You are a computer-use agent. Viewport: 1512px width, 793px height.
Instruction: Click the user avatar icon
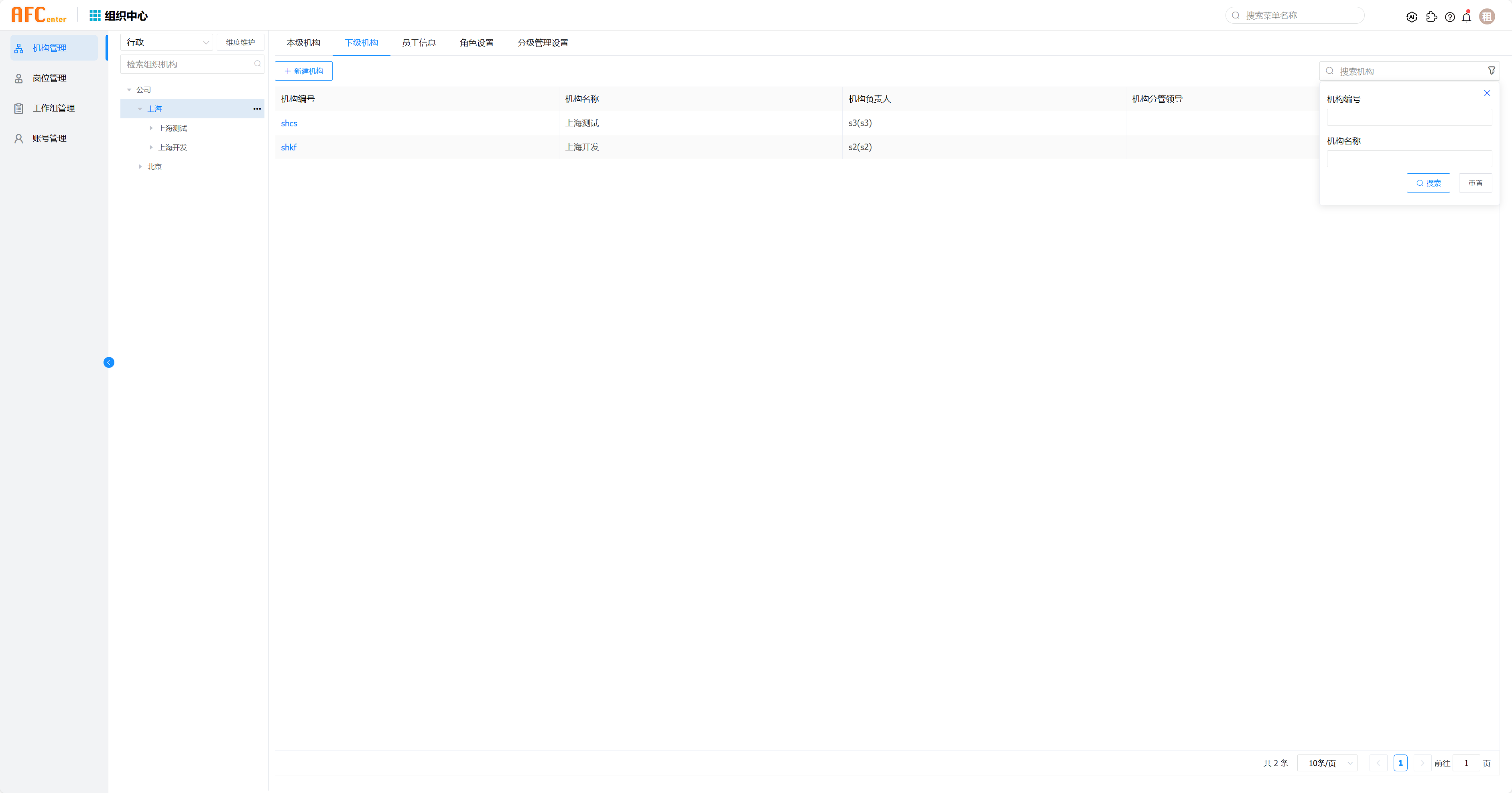tap(1487, 17)
